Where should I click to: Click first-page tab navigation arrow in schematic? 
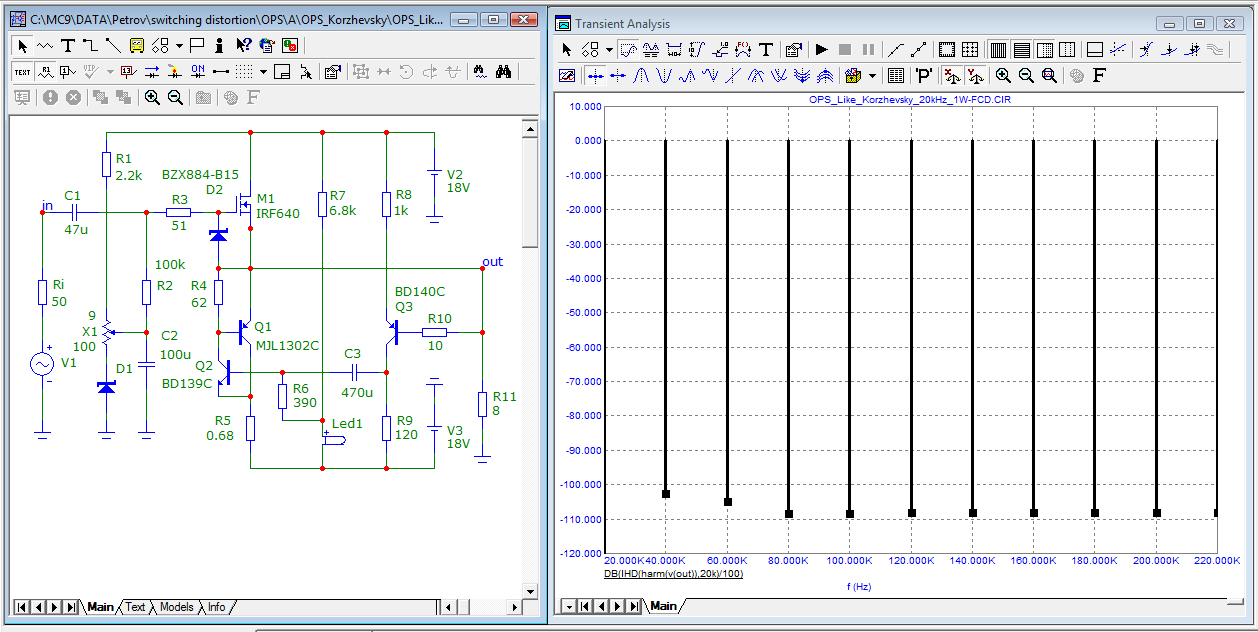[x=20, y=607]
